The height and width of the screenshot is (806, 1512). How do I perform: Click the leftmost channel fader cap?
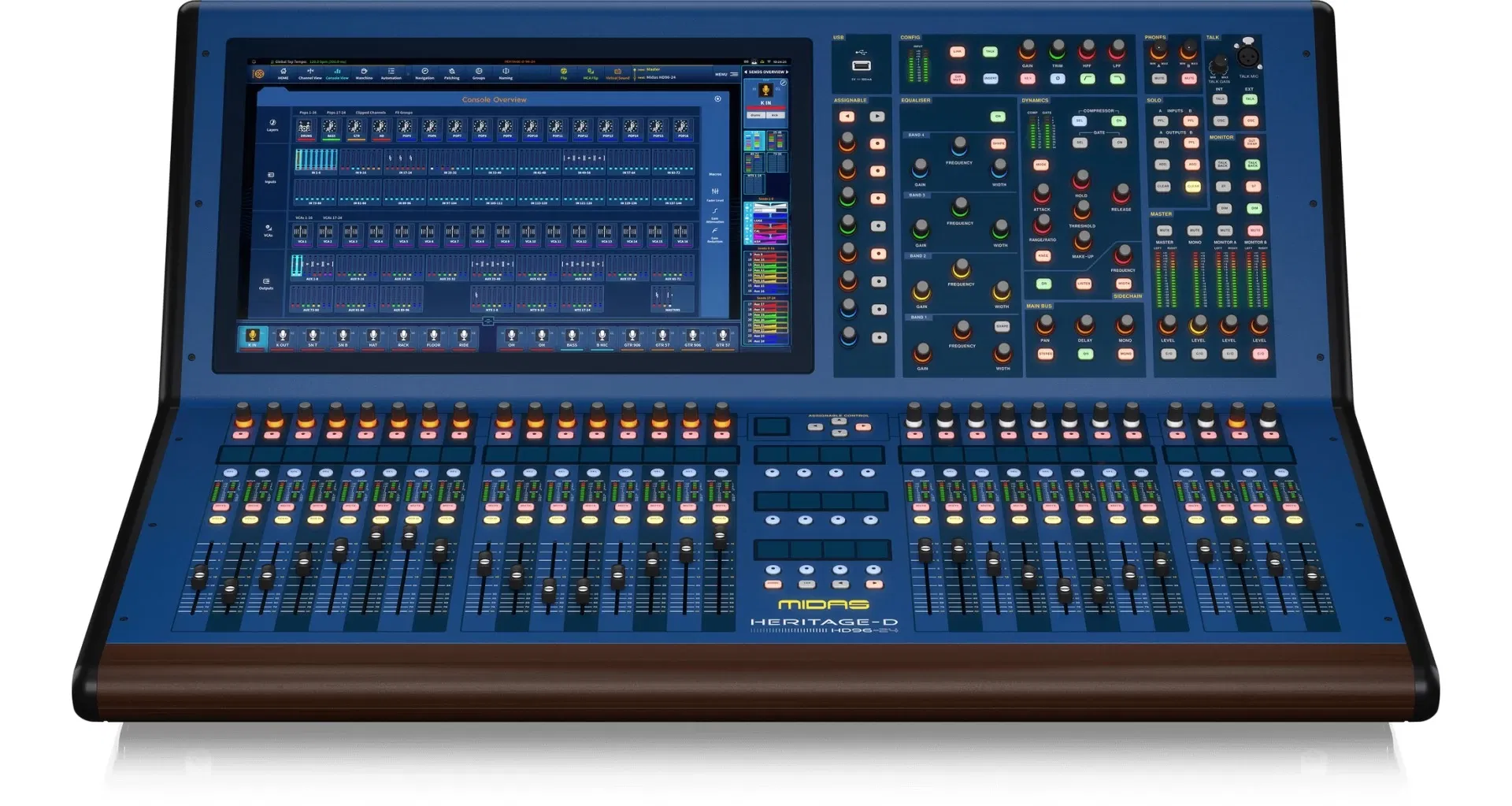click(x=200, y=578)
